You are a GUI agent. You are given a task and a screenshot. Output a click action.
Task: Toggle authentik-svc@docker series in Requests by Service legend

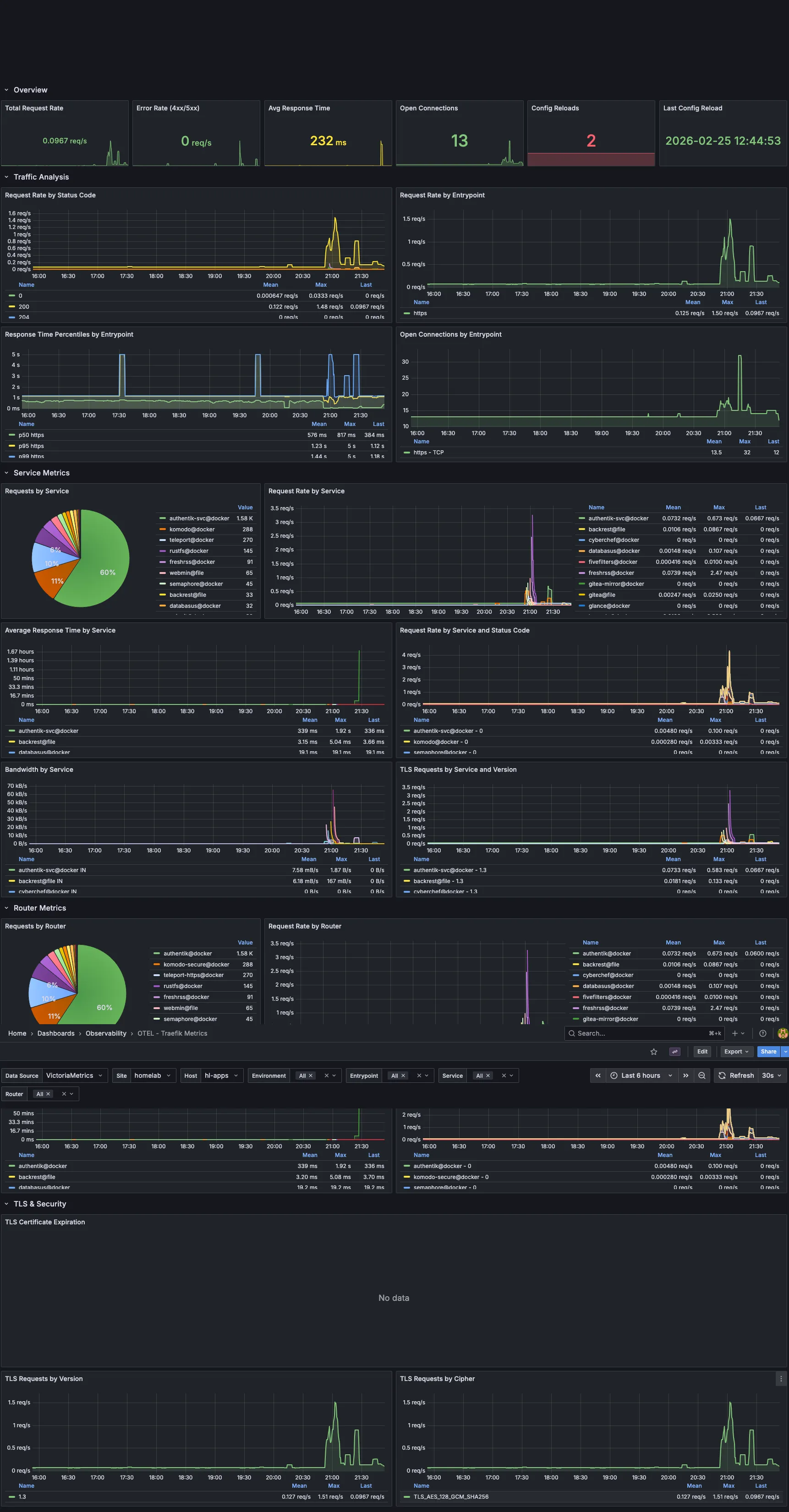tap(199, 519)
